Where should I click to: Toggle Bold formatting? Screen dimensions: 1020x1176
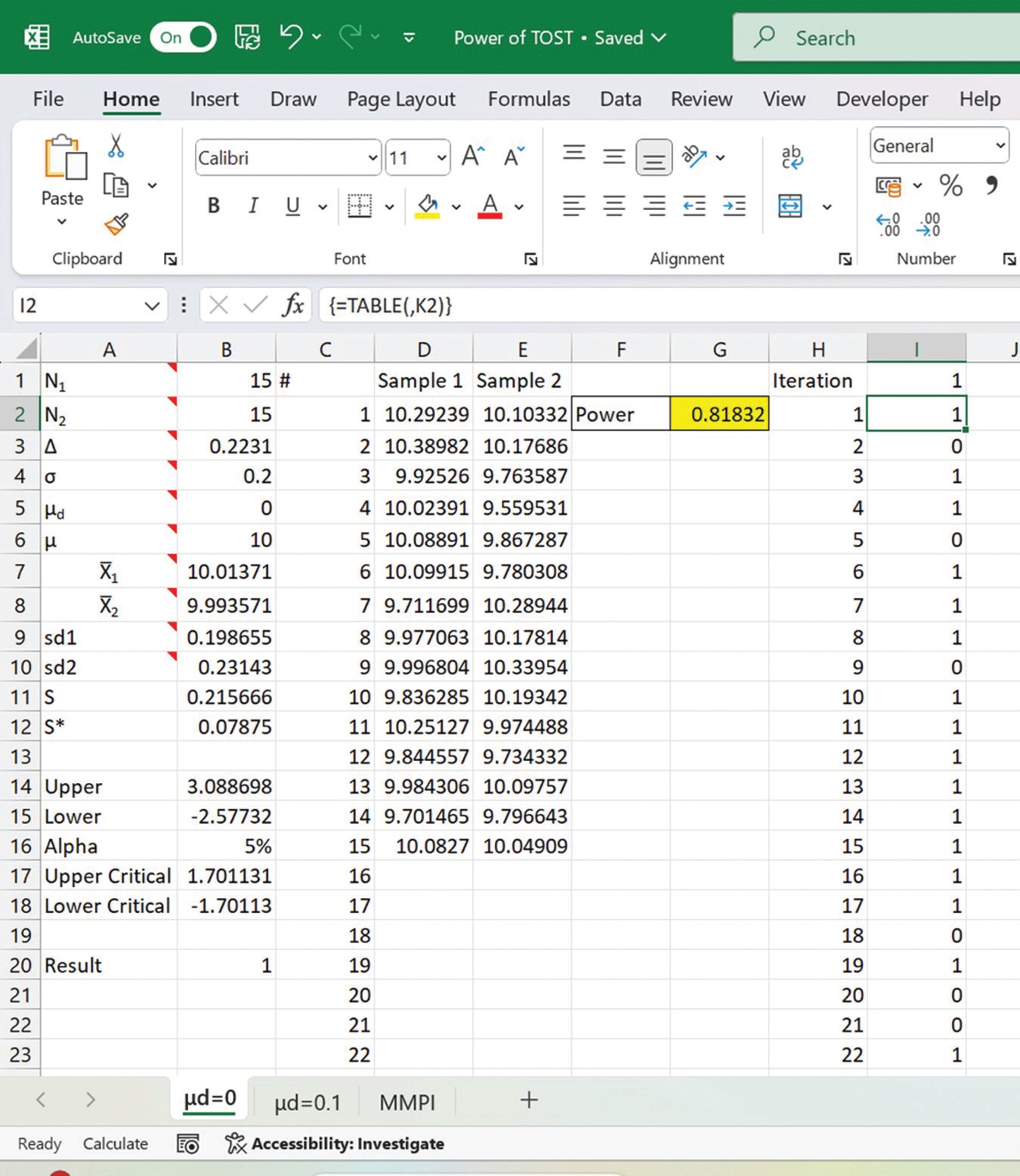pyautogui.click(x=214, y=206)
